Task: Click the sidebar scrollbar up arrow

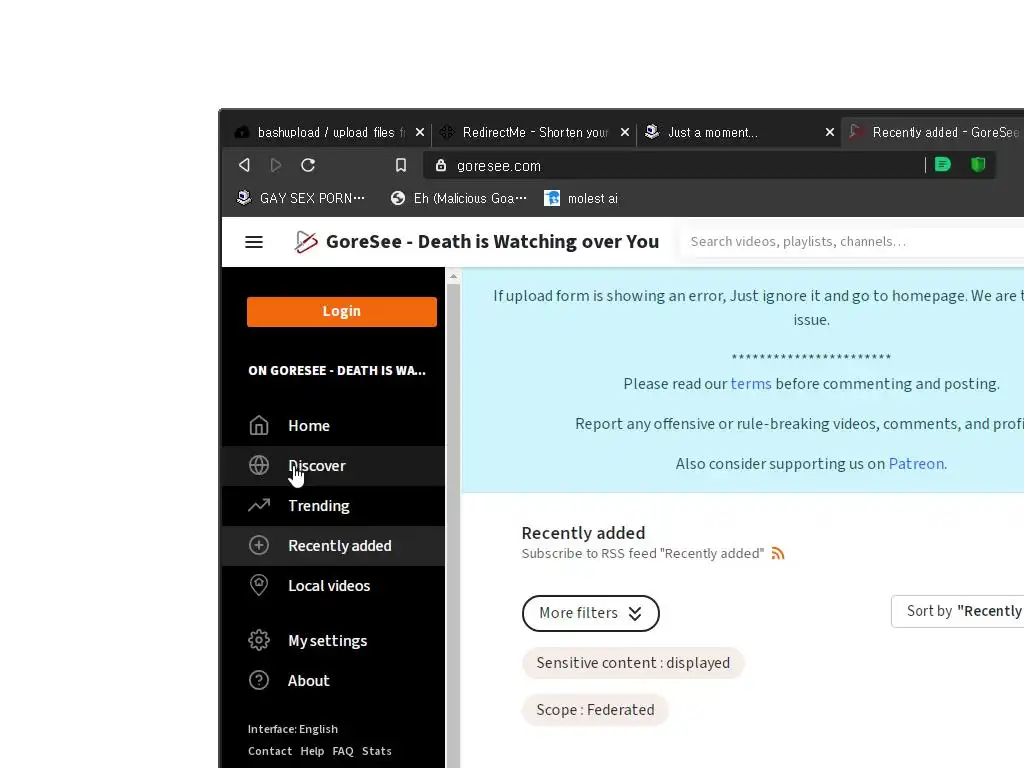Action: [453, 277]
